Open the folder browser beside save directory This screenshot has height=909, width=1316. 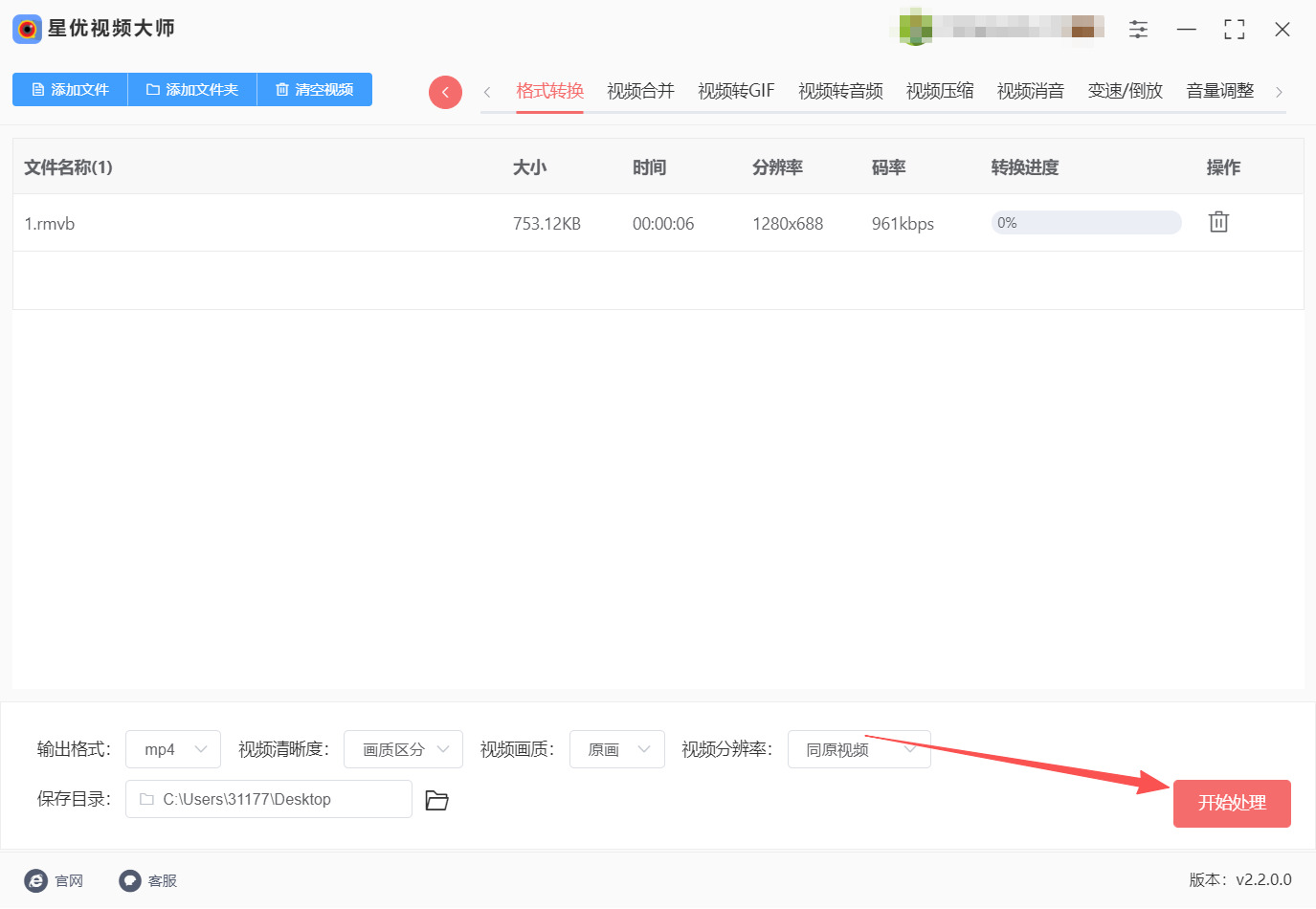point(436,800)
